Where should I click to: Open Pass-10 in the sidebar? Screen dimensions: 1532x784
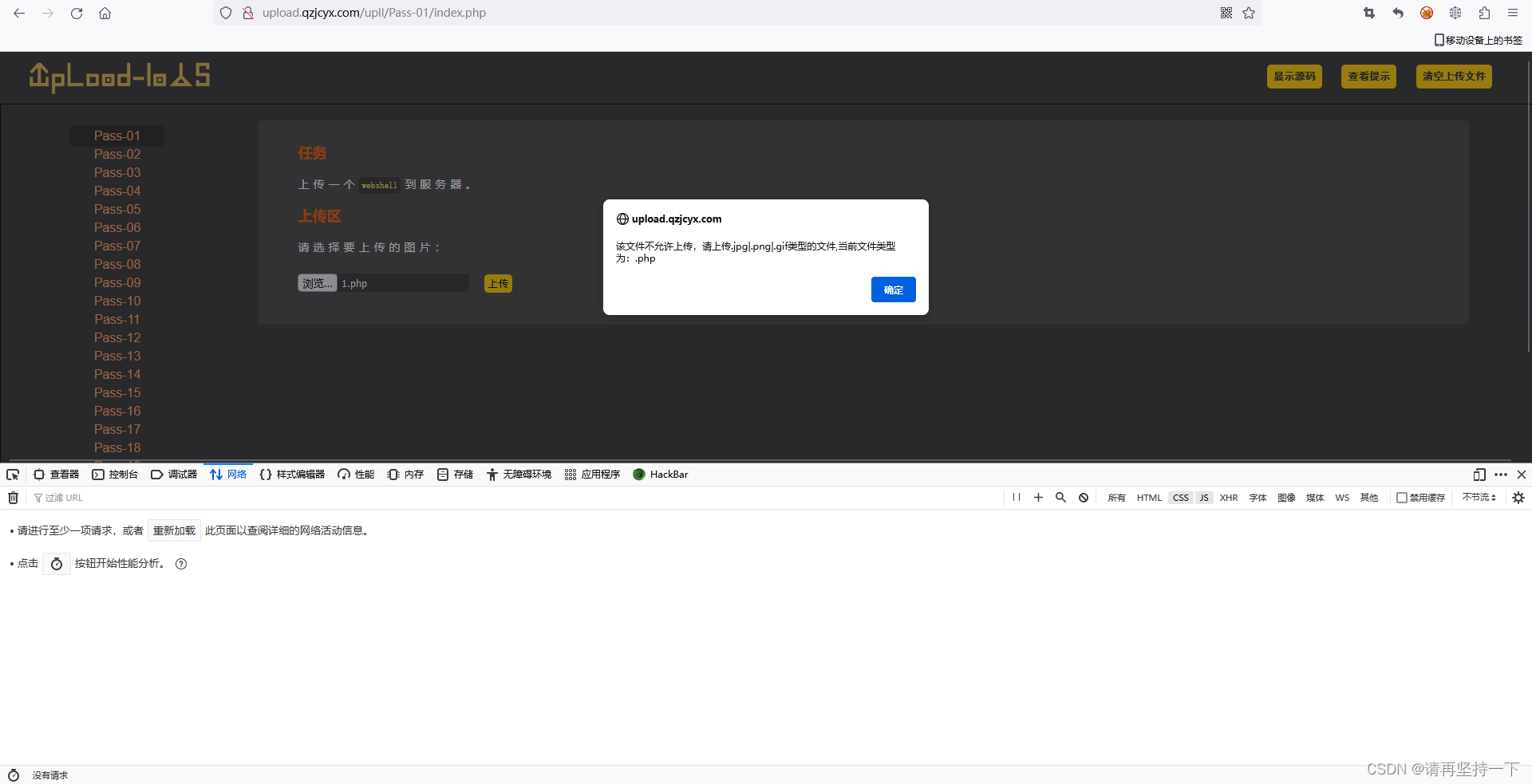(117, 301)
